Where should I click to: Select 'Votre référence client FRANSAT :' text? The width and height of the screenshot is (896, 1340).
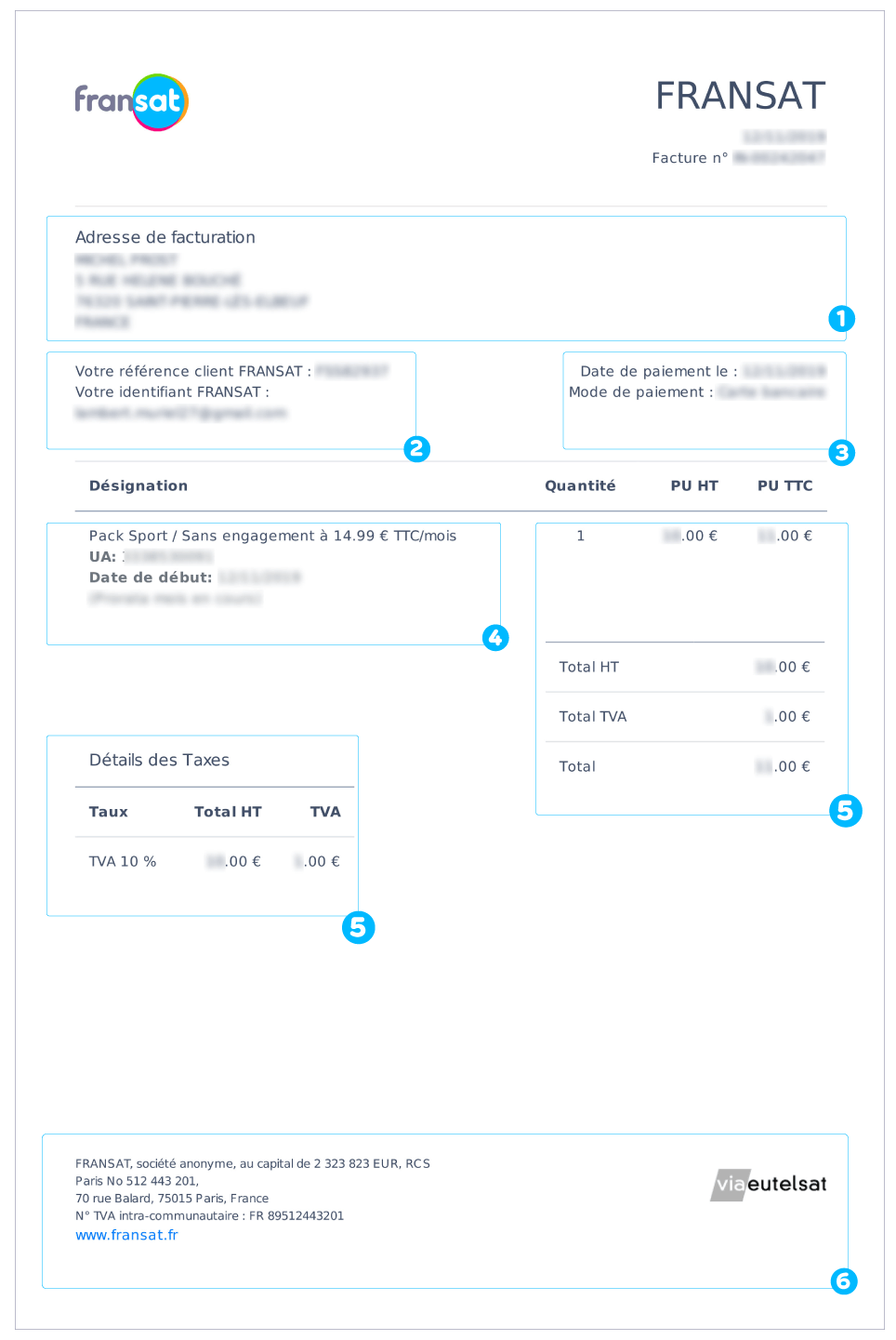pos(193,371)
